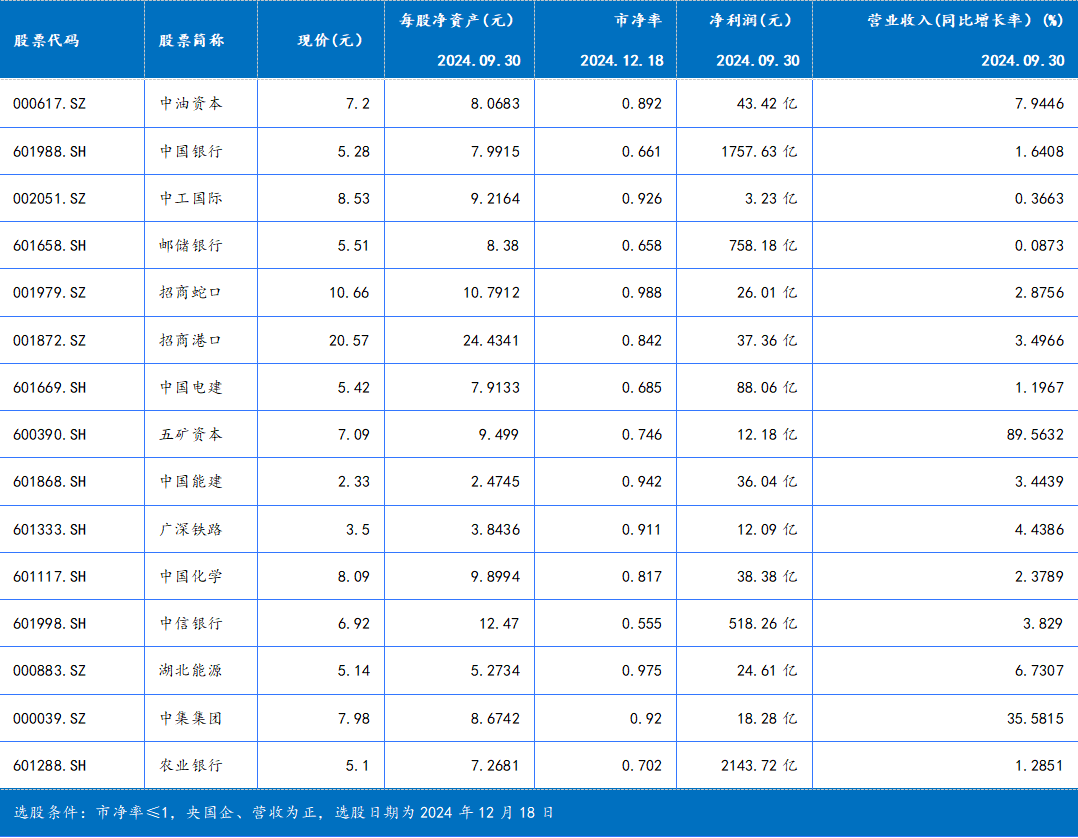Select 湖北能源 stock name cell
This screenshot has width=1078, height=838.
coord(191,671)
